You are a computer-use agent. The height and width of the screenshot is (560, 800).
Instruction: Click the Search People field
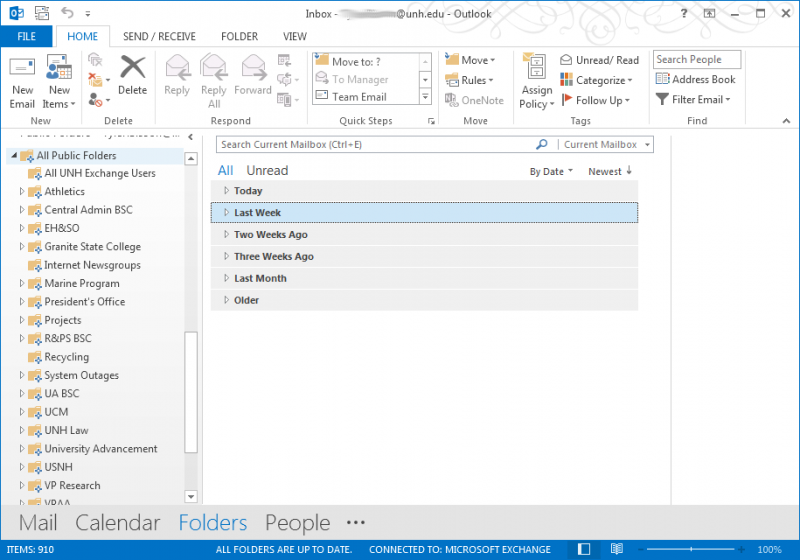[x=697, y=59]
